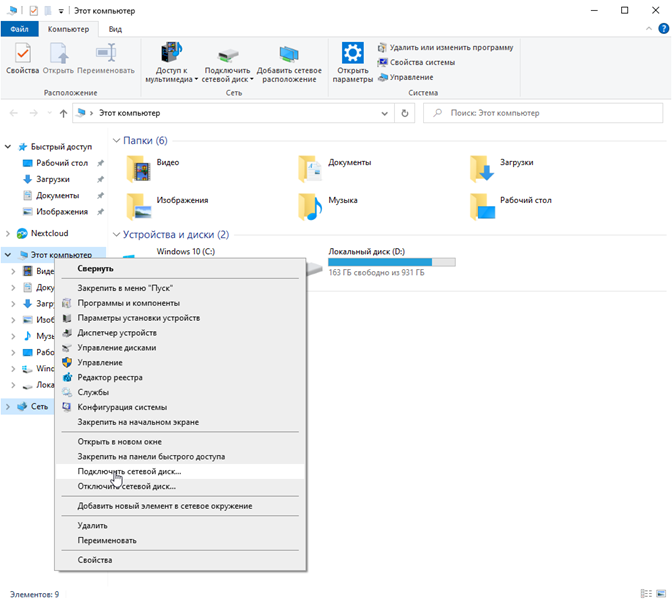This screenshot has width=672, height=602.
Task: Switch to the Вид ribbon tab
Action: point(116,30)
